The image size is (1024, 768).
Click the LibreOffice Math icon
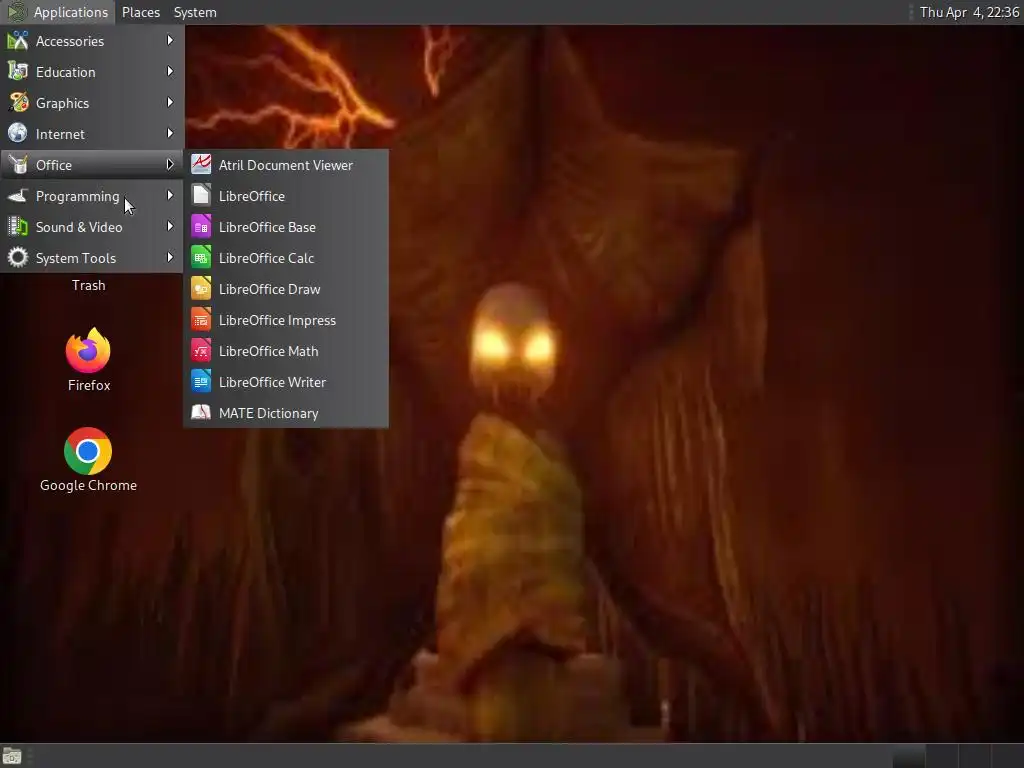pos(200,351)
